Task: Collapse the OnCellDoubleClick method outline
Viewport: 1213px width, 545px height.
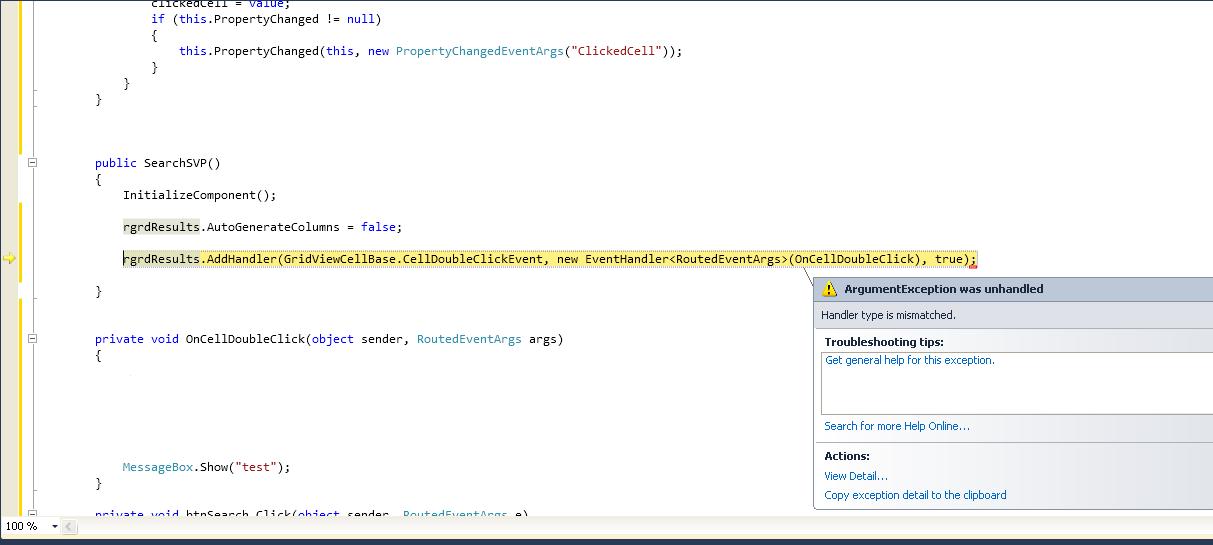Action: tap(32, 338)
